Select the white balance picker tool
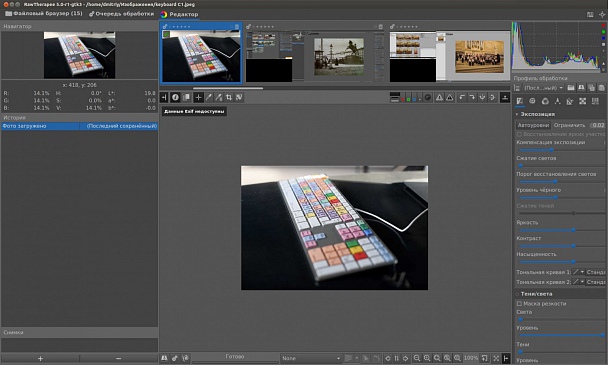The image size is (608, 365). click(209, 97)
